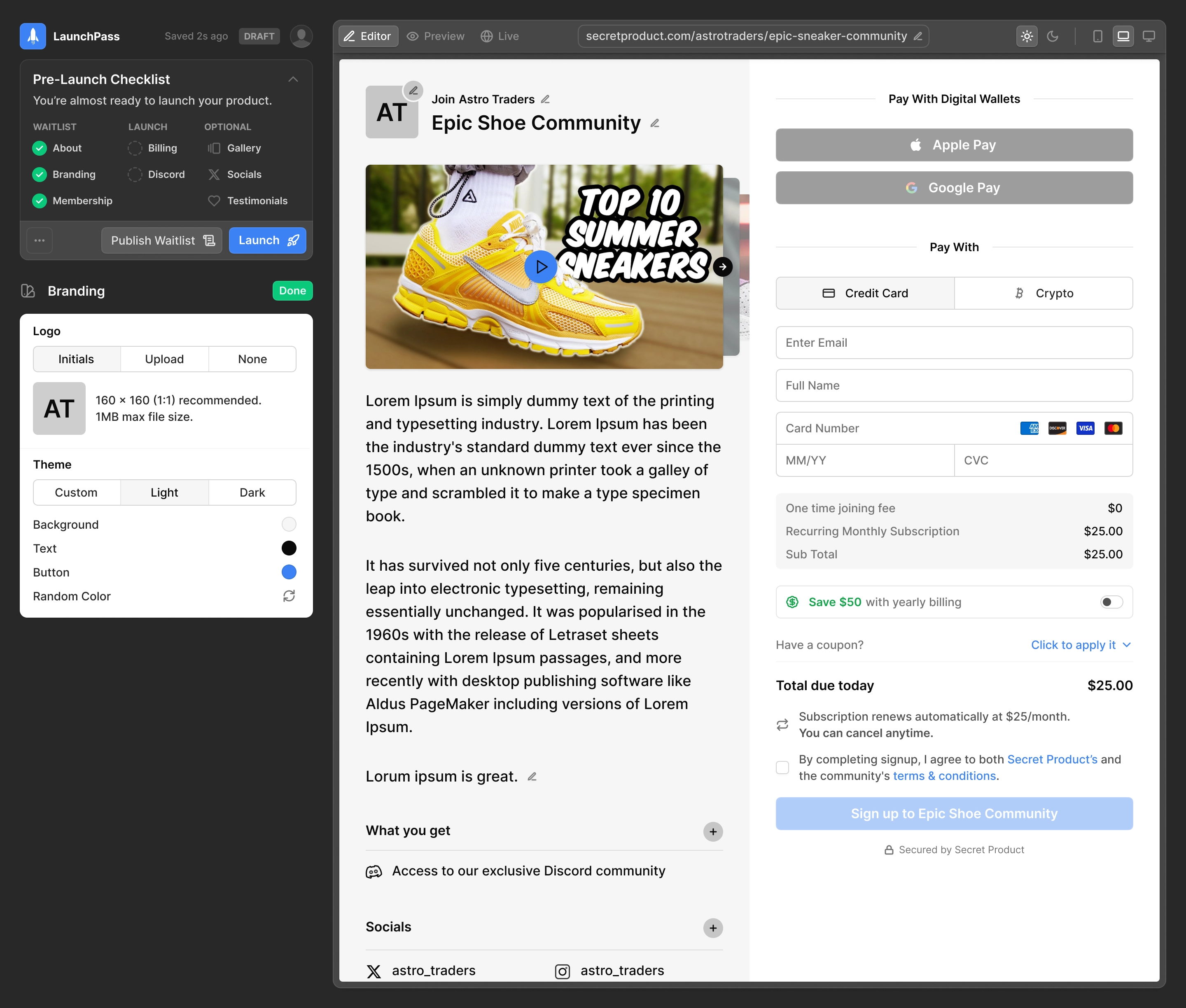Viewport: 1186px width, 1008px height.
Task: Go to next gallery slide arrow
Action: 723,267
